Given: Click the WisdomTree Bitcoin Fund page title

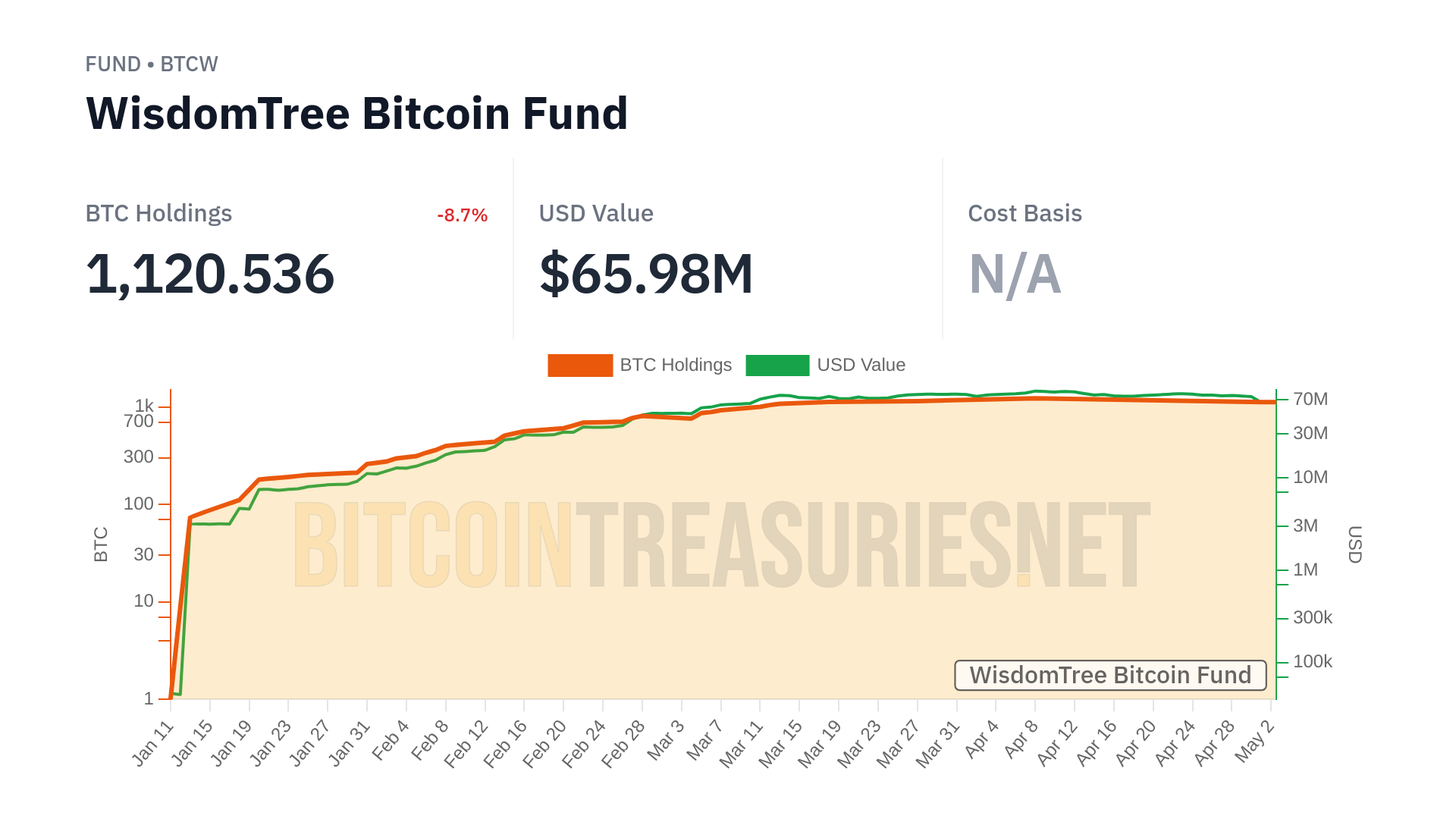Looking at the screenshot, I should click(x=357, y=114).
